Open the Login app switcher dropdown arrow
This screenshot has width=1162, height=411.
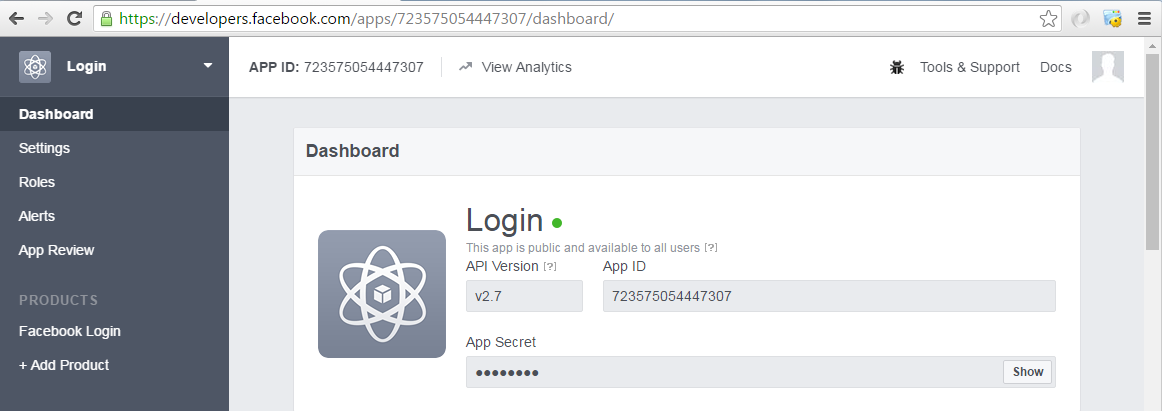(x=208, y=66)
